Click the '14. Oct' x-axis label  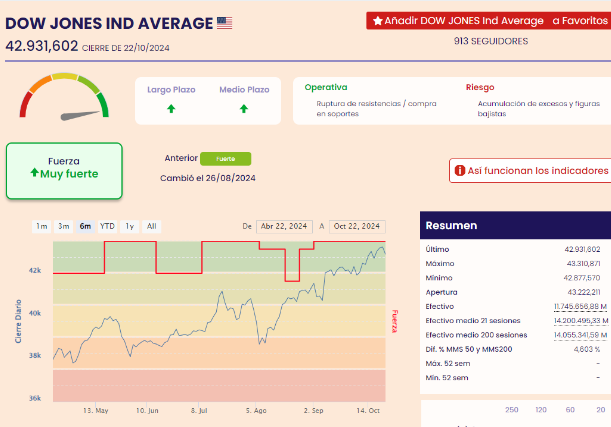coord(368,411)
